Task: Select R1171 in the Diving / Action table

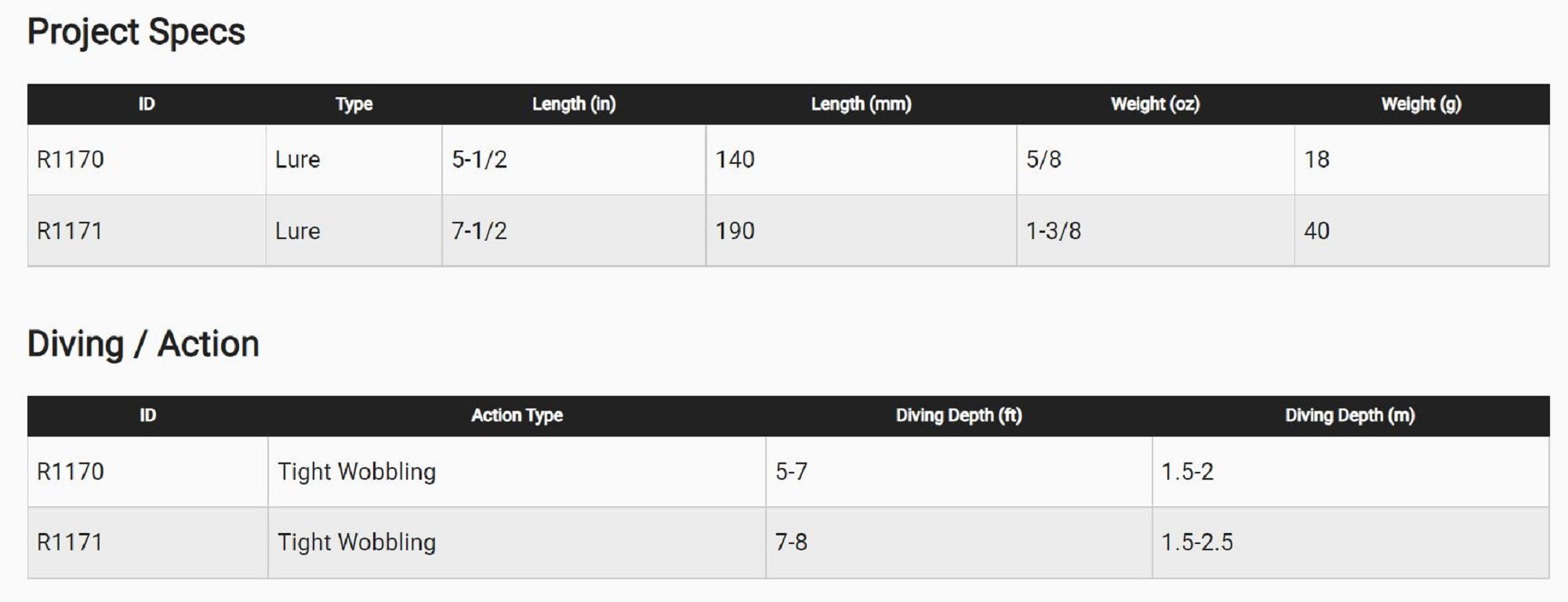Action: point(71,542)
